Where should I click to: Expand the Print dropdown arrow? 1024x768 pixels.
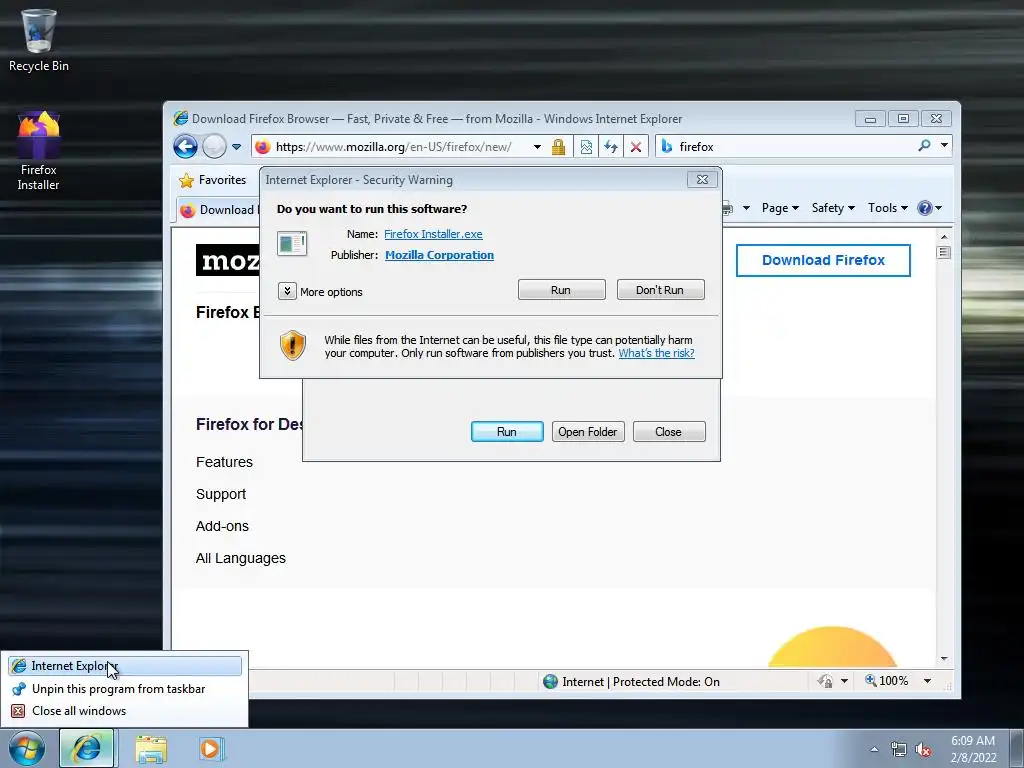click(746, 208)
